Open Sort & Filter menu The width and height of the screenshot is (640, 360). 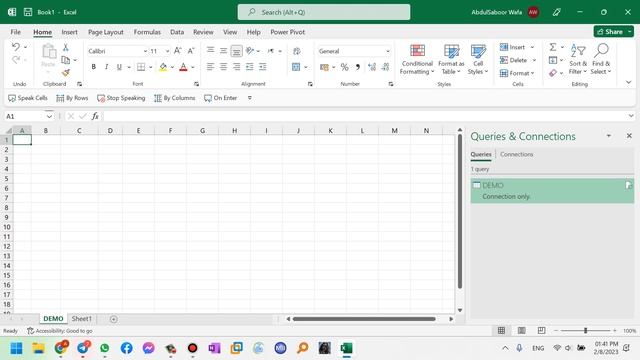pos(578,60)
